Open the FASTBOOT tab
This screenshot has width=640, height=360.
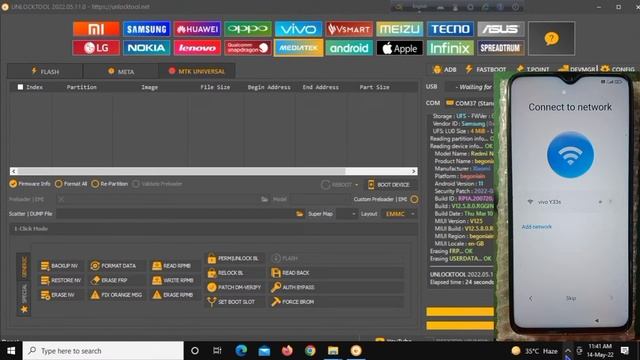(x=486, y=69)
